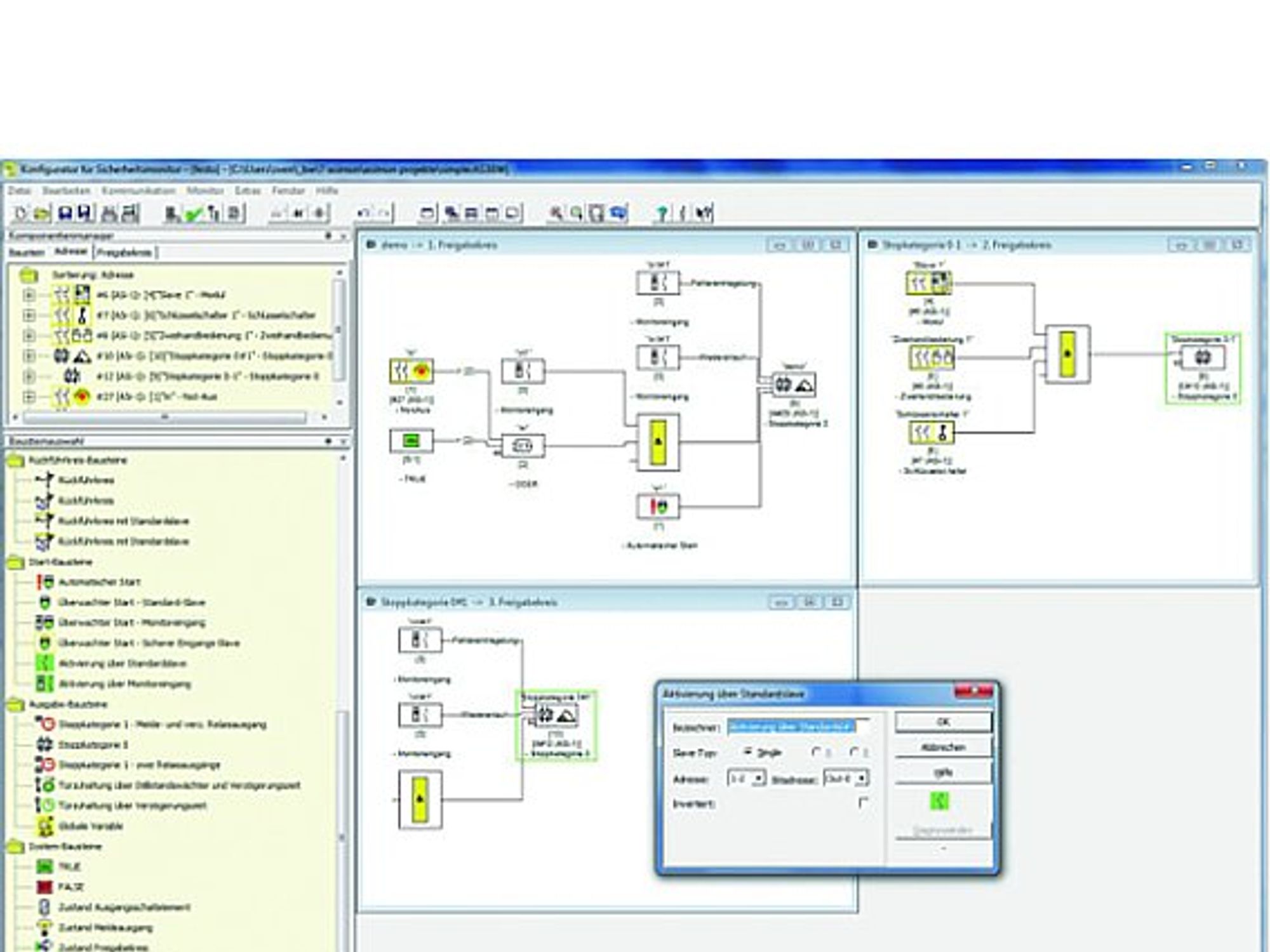
Task: Select the TRUE system block icon
Action: coord(44,866)
